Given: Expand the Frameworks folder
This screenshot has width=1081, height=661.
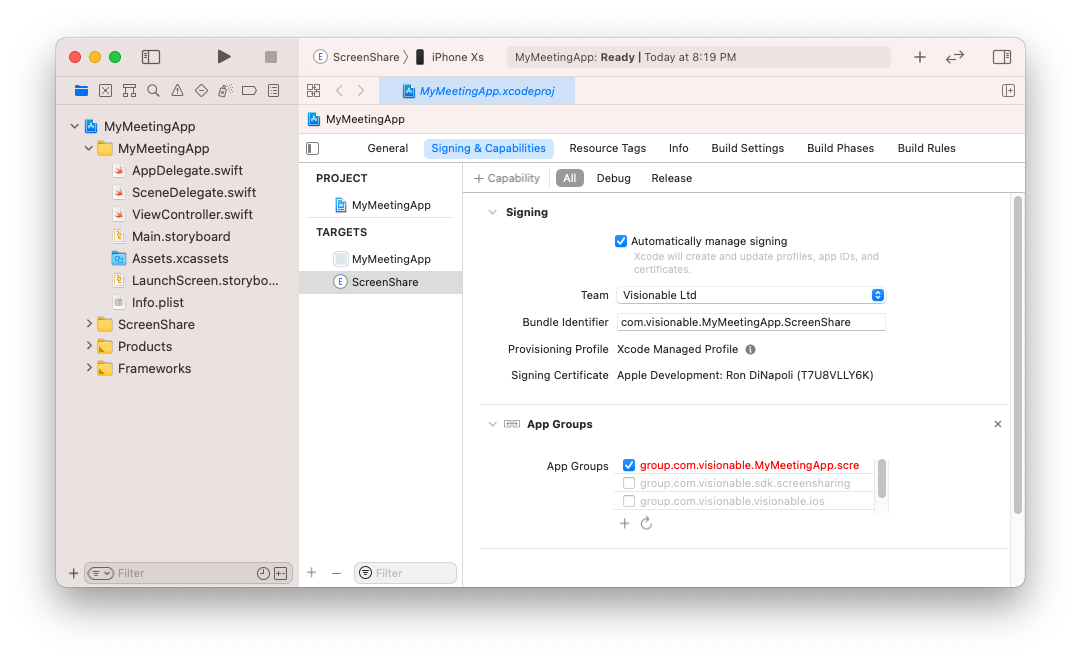Looking at the screenshot, I should click(x=88, y=368).
